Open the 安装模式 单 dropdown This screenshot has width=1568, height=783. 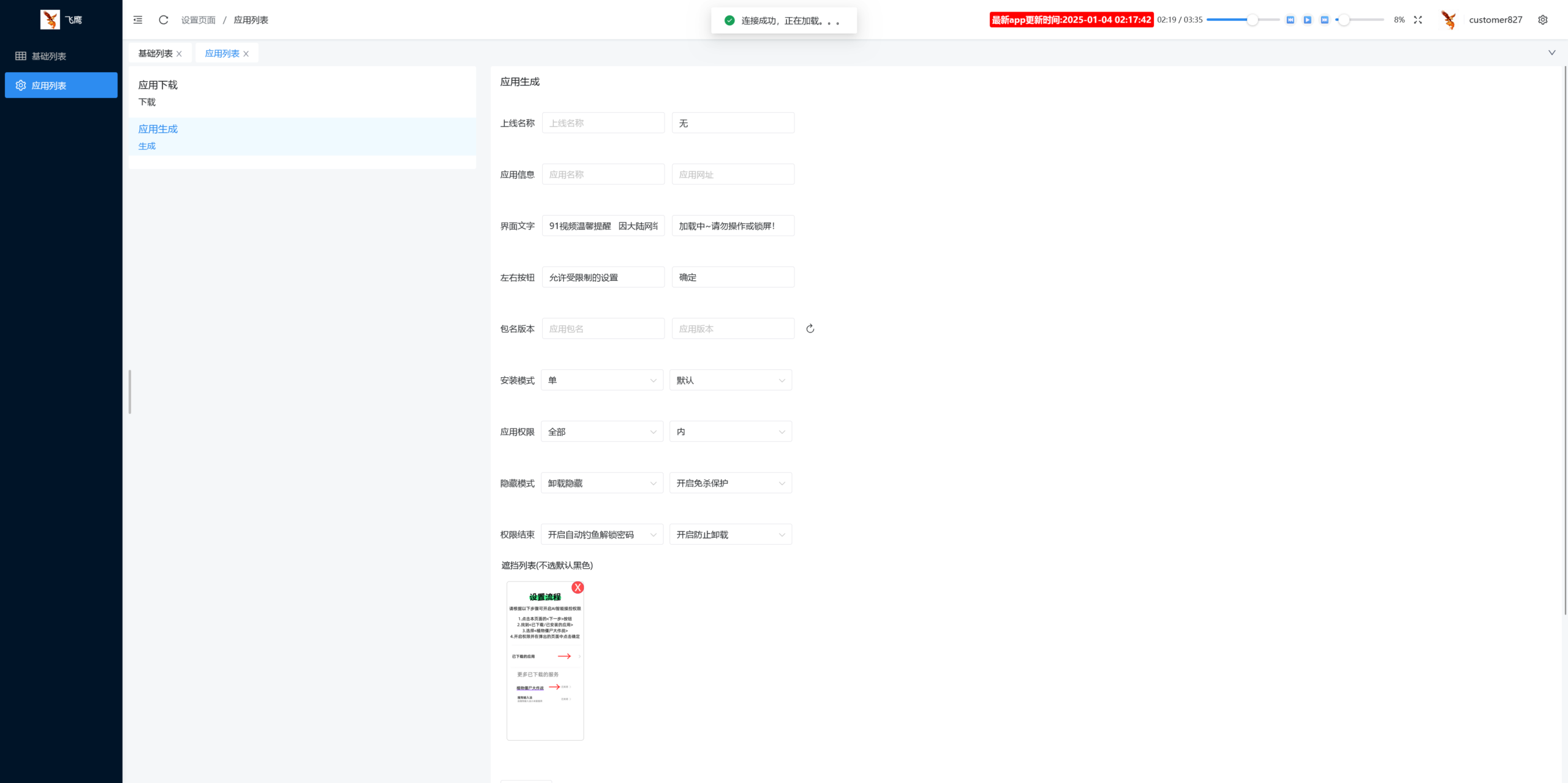[x=602, y=380]
